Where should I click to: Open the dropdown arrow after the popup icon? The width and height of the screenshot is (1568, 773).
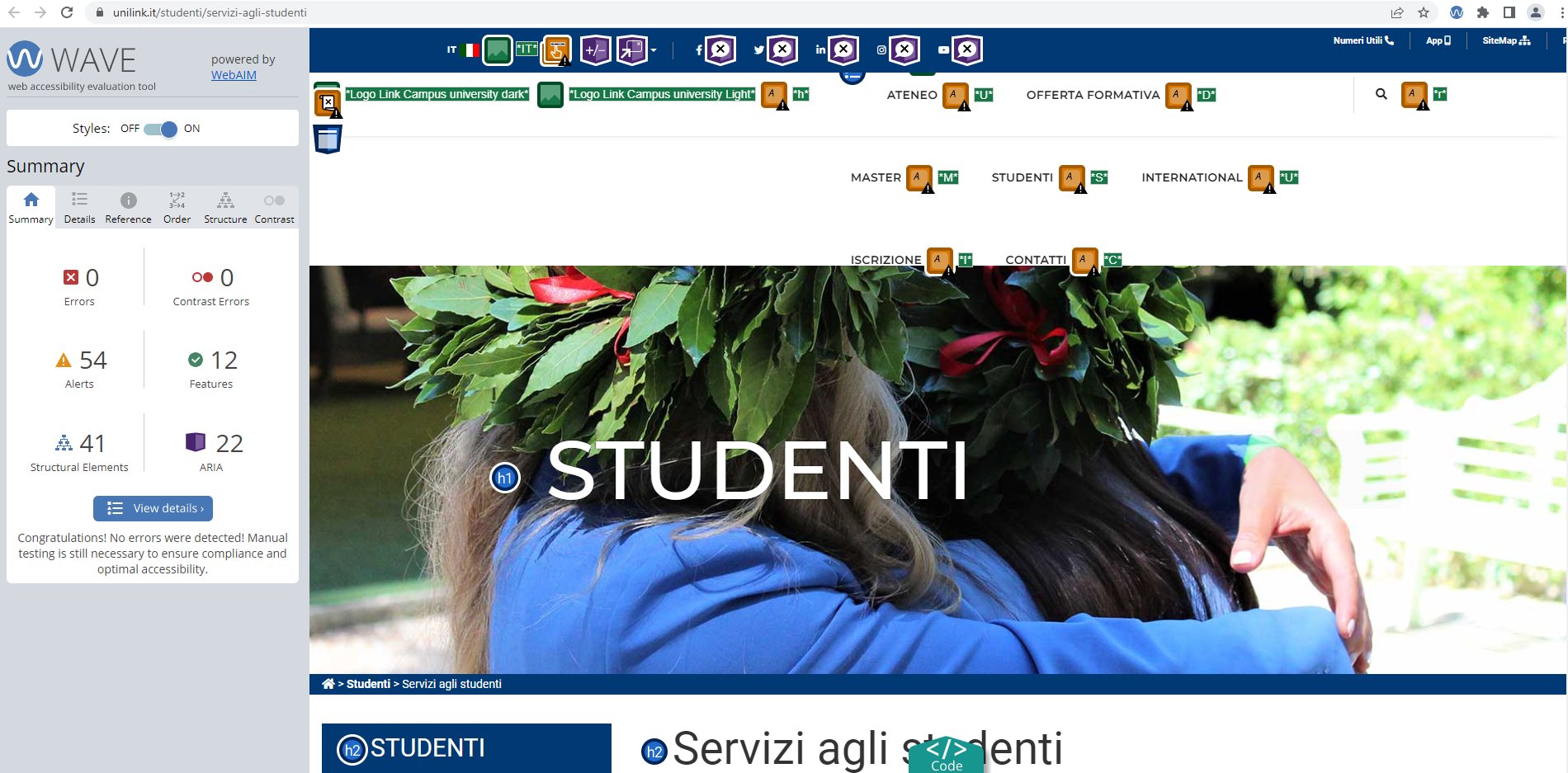654,50
